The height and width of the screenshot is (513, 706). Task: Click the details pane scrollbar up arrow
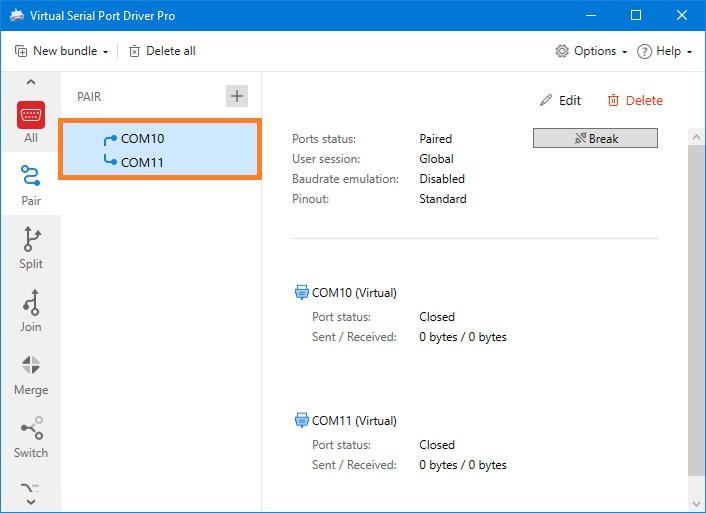697,137
